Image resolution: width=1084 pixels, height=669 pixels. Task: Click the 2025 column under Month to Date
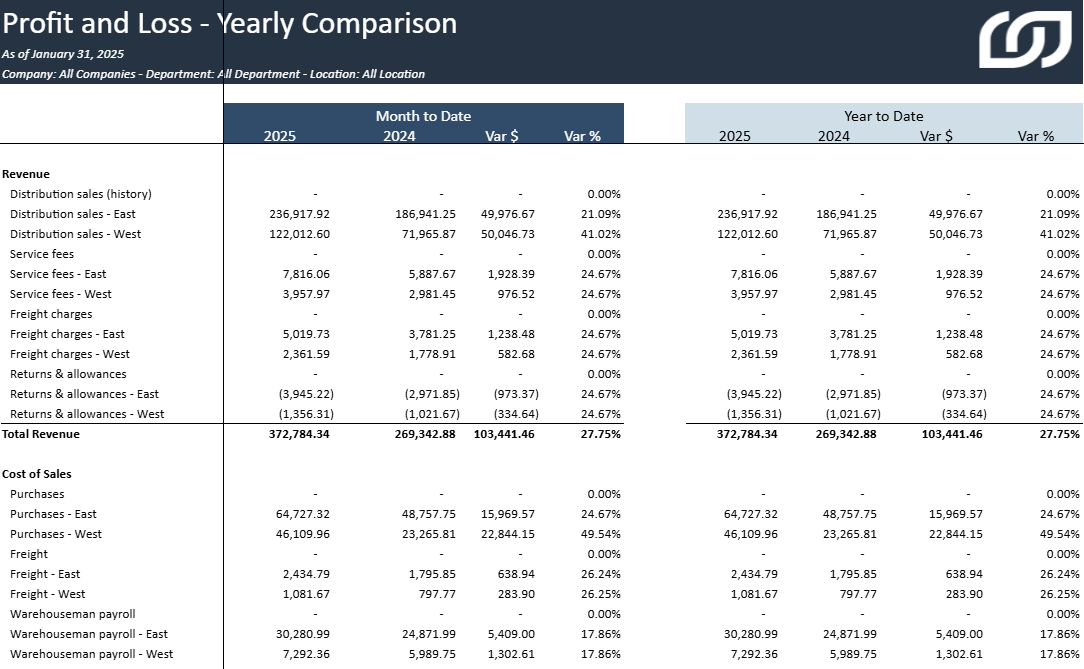pyautogui.click(x=280, y=136)
